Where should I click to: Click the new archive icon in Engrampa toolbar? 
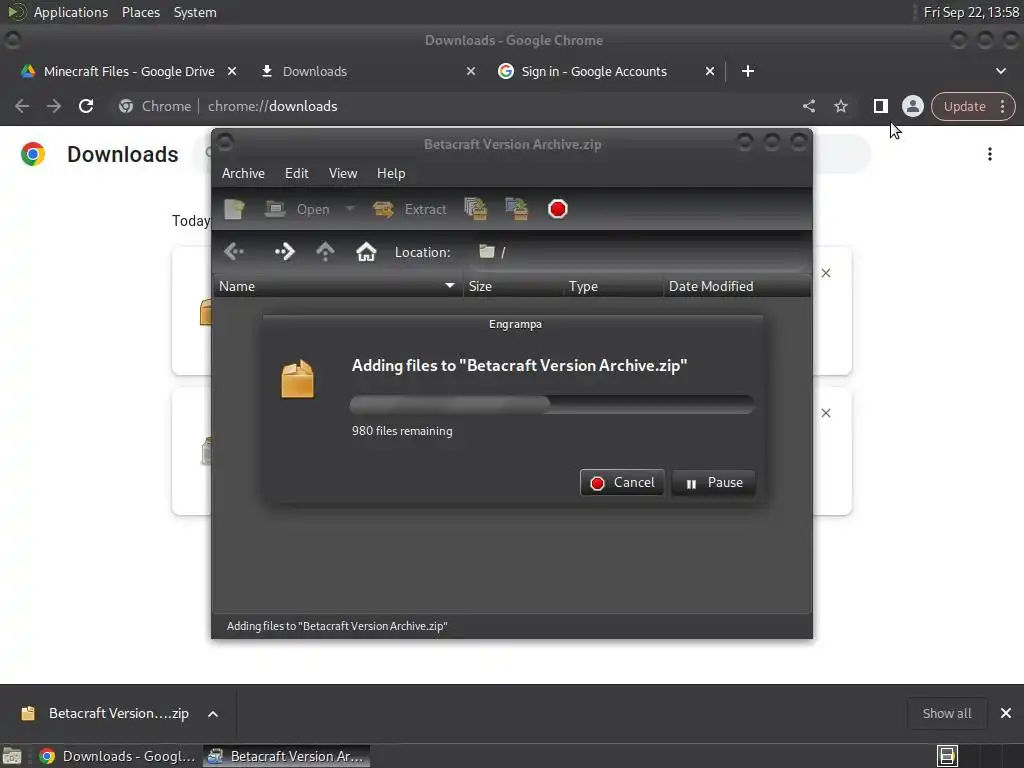click(x=234, y=209)
